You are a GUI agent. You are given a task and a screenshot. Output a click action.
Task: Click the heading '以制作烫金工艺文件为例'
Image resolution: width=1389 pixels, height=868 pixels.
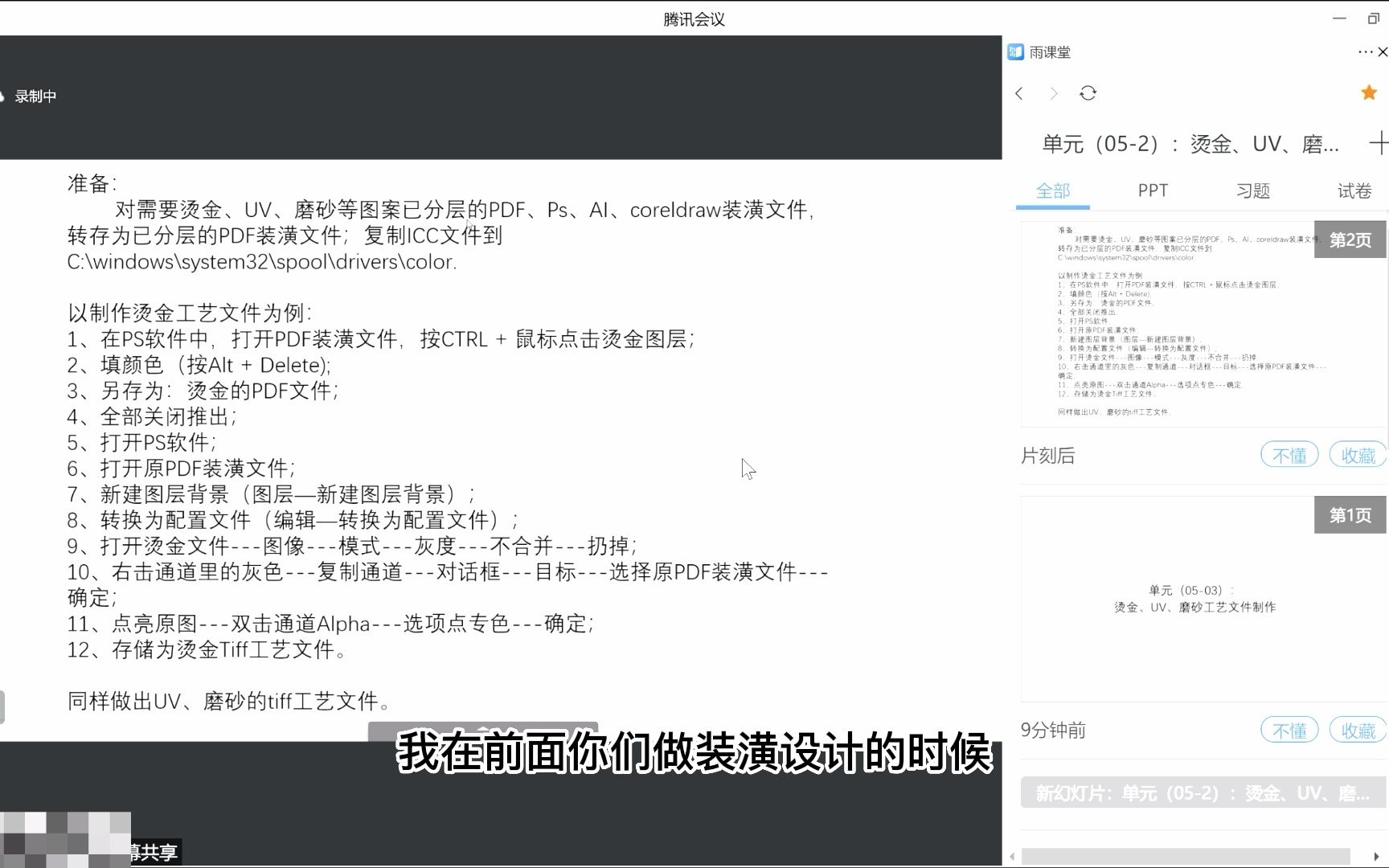(x=190, y=313)
